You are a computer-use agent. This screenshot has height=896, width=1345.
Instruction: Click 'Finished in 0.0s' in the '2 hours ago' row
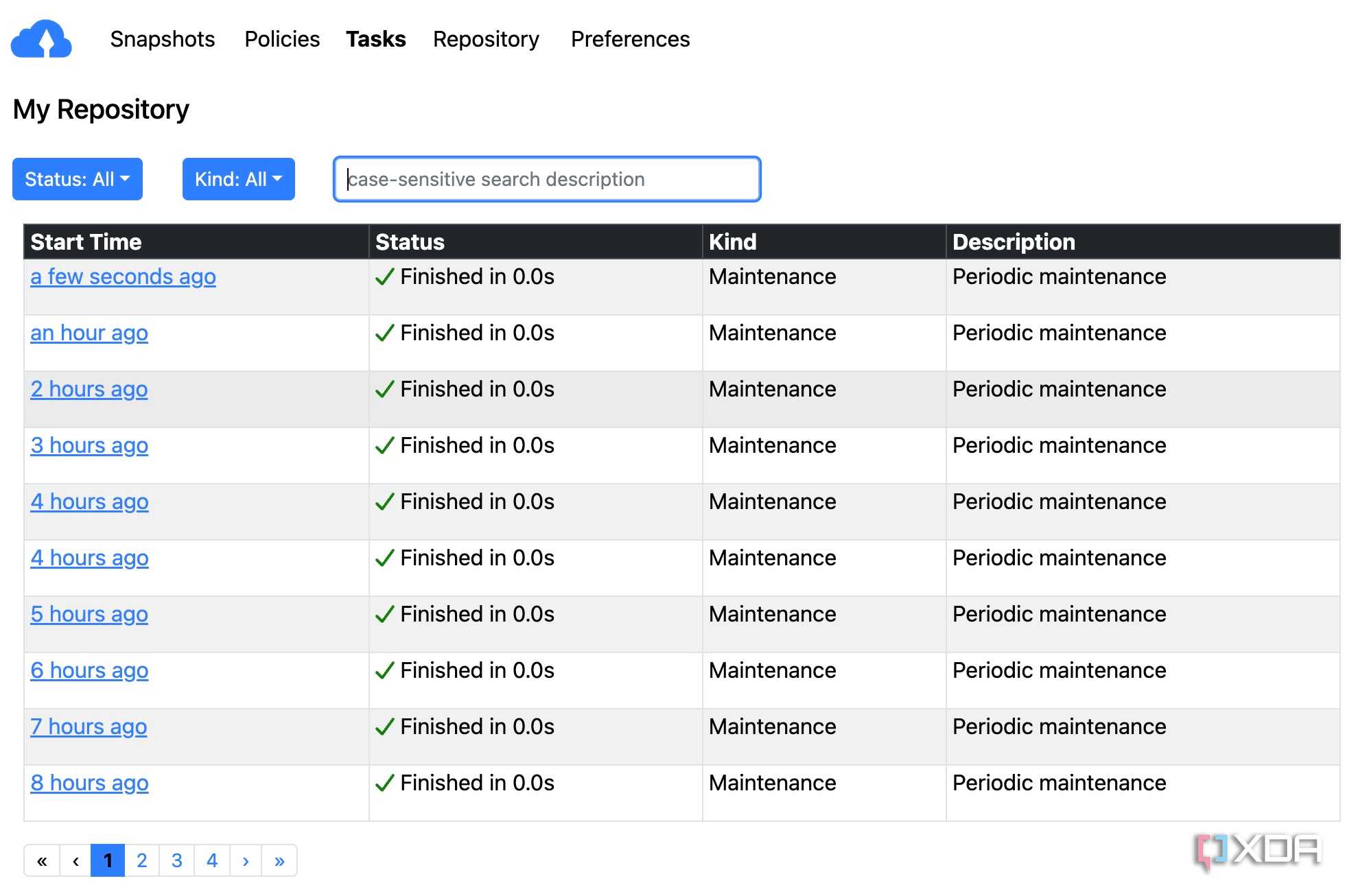tap(477, 389)
